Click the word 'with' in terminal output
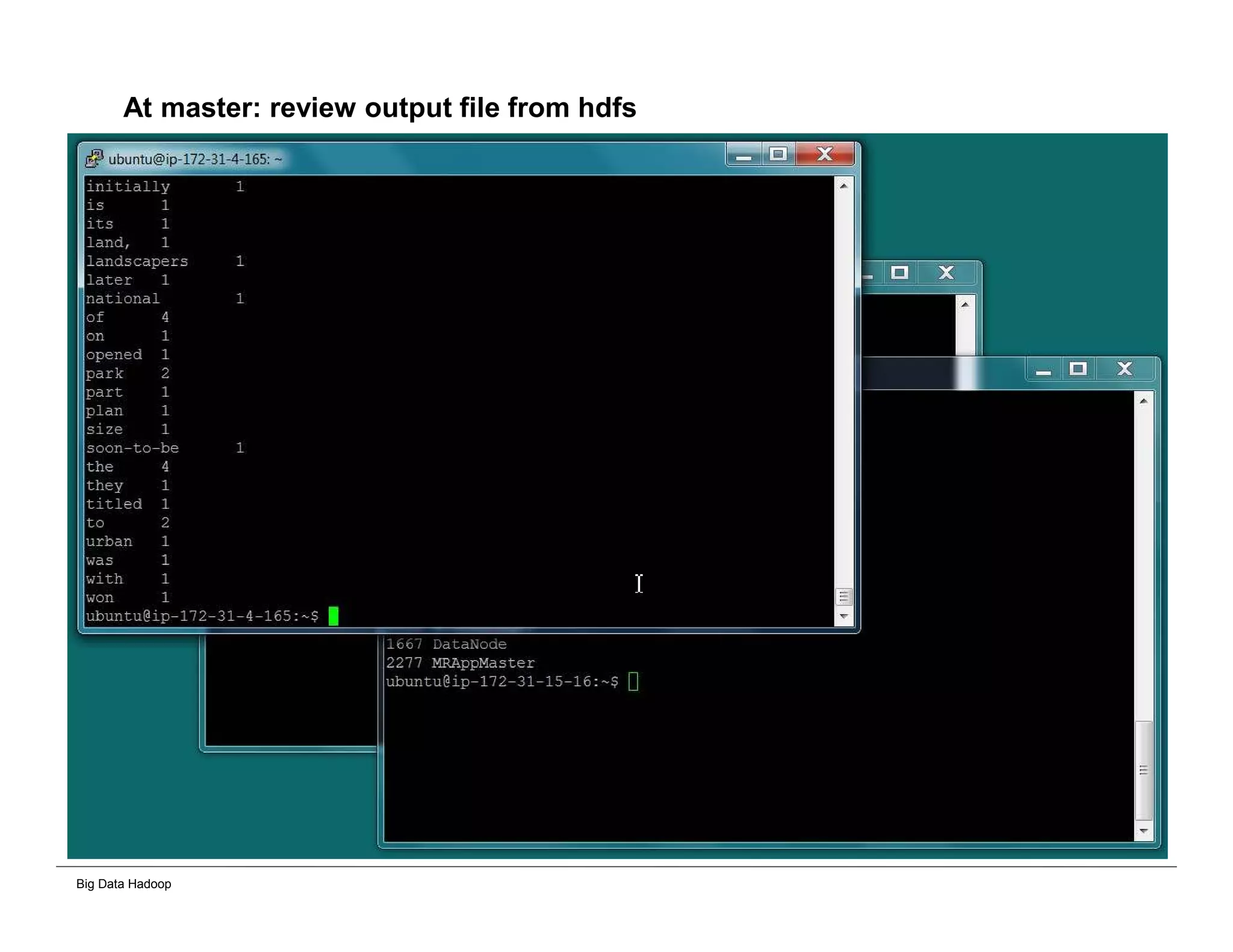This screenshot has width=1233, height=952. [x=104, y=579]
